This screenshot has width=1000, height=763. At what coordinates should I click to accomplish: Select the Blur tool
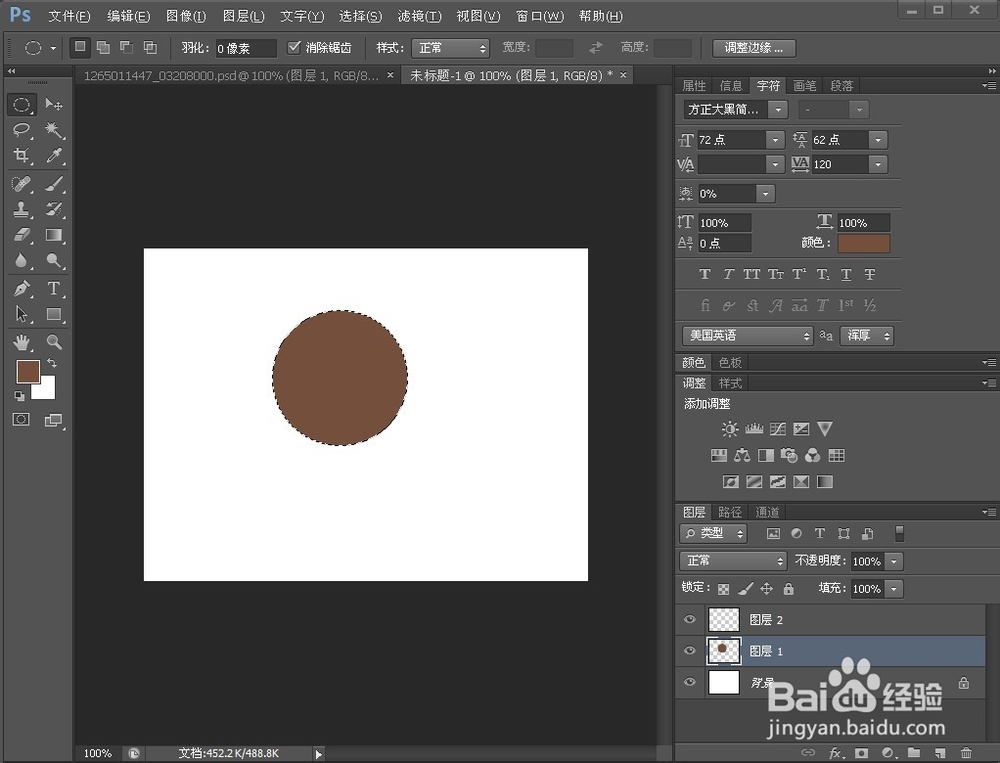pyautogui.click(x=22, y=260)
